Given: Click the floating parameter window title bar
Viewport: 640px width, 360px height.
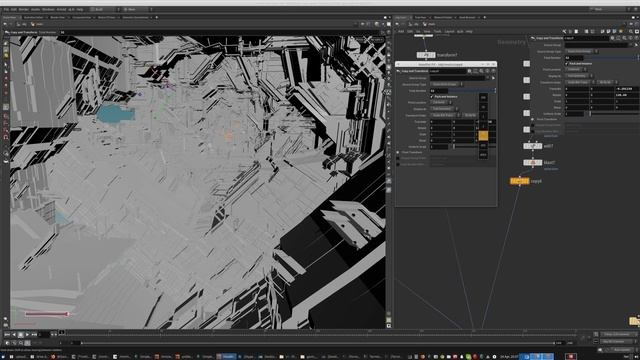Looking at the screenshot, I should [446, 64].
